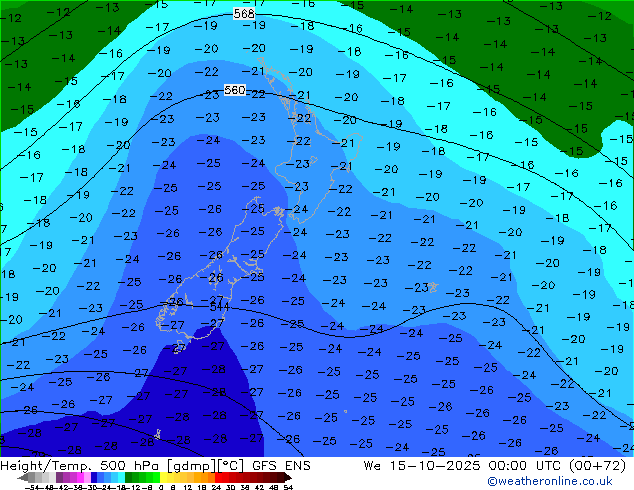Click the gray left arrow of the color bar

tap(23, 477)
